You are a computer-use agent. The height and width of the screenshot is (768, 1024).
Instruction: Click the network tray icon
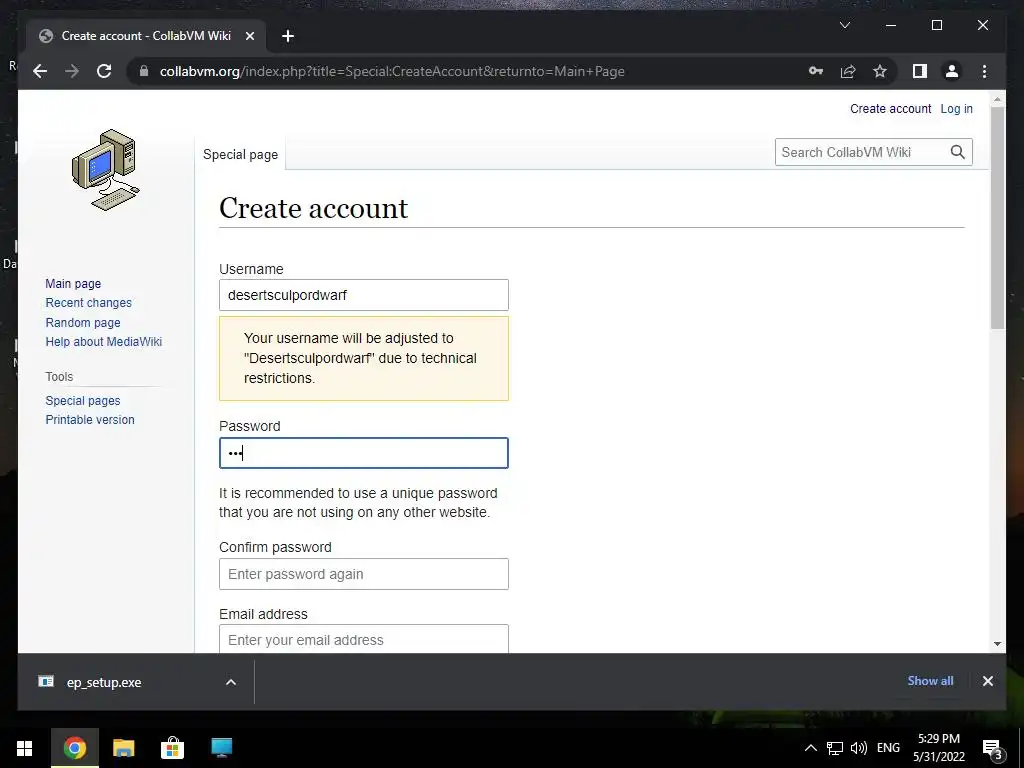pyautogui.click(x=835, y=748)
